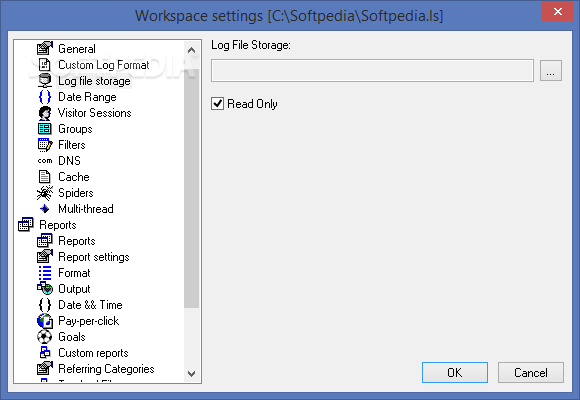The image size is (580, 400).
Task: Open Report settings page
Action: click(x=94, y=257)
